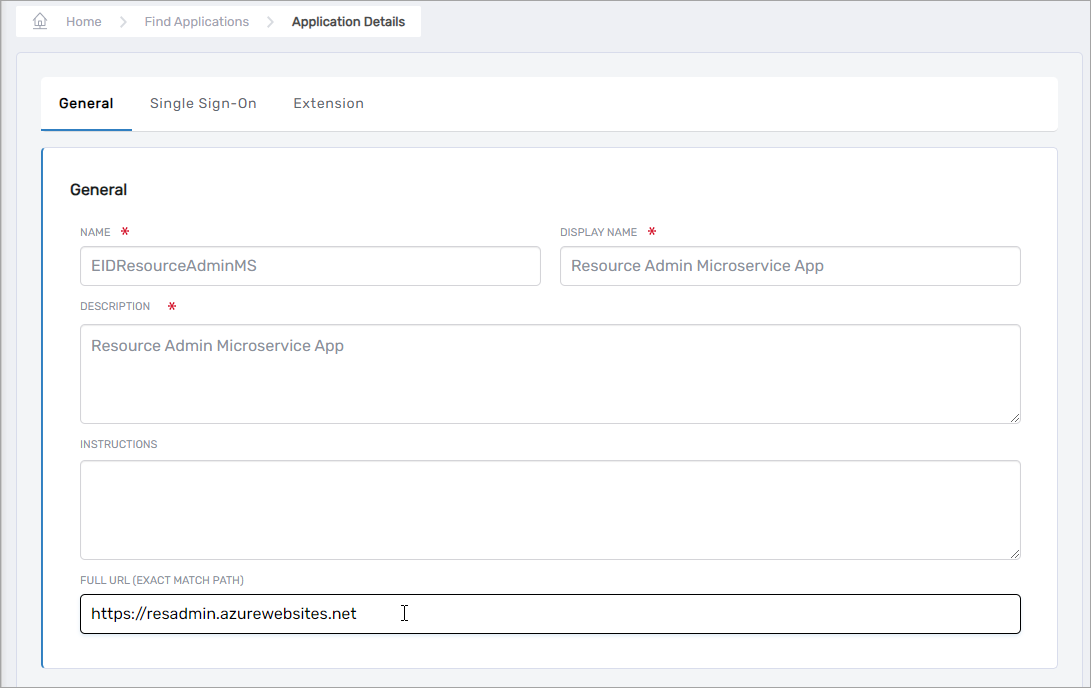Open the Find Applications breadcrumb link
The image size is (1091, 688).
196,22
